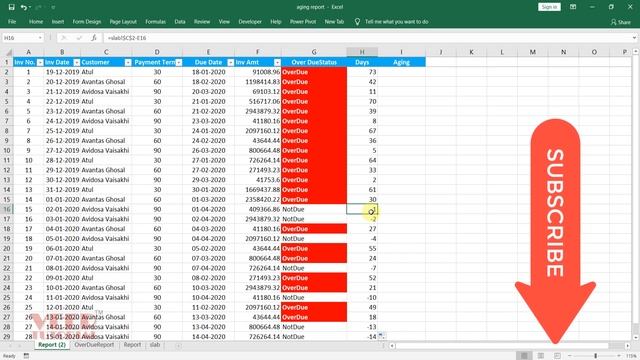Click Tell me what you want to do box
The image size is (640, 360).
click(x=396, y=22)
